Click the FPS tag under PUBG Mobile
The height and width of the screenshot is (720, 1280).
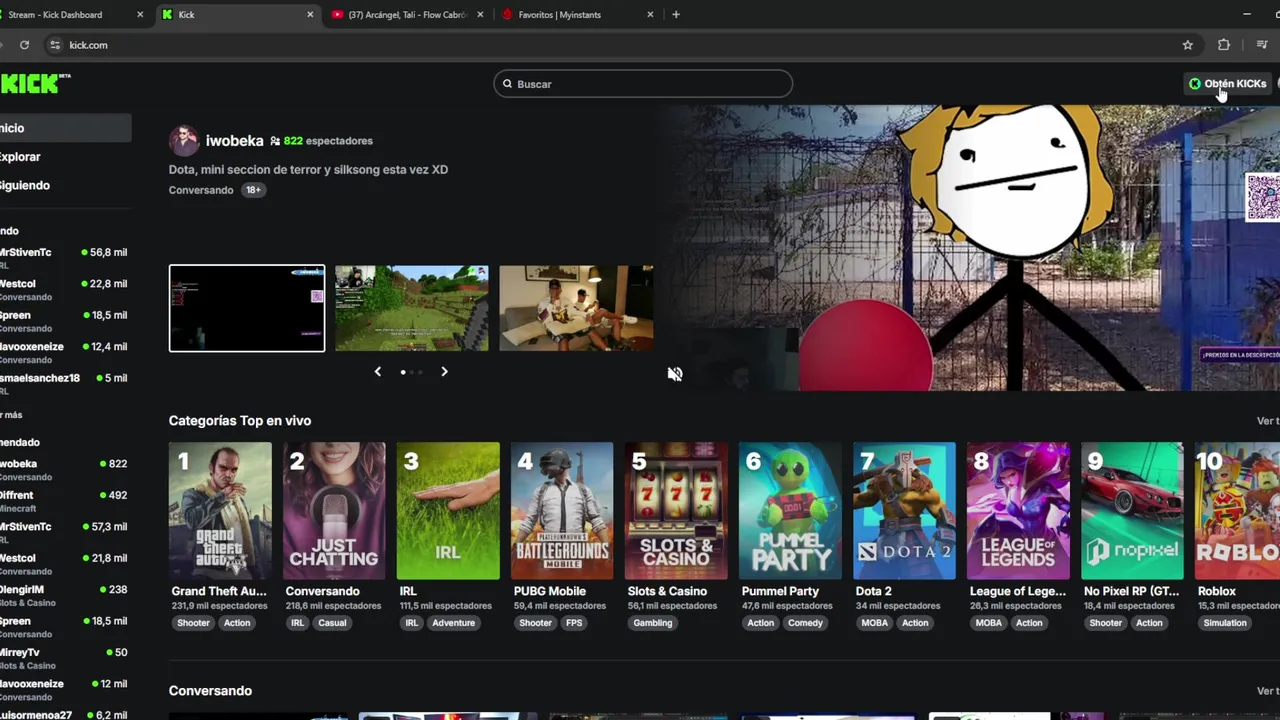coord(574,623)
